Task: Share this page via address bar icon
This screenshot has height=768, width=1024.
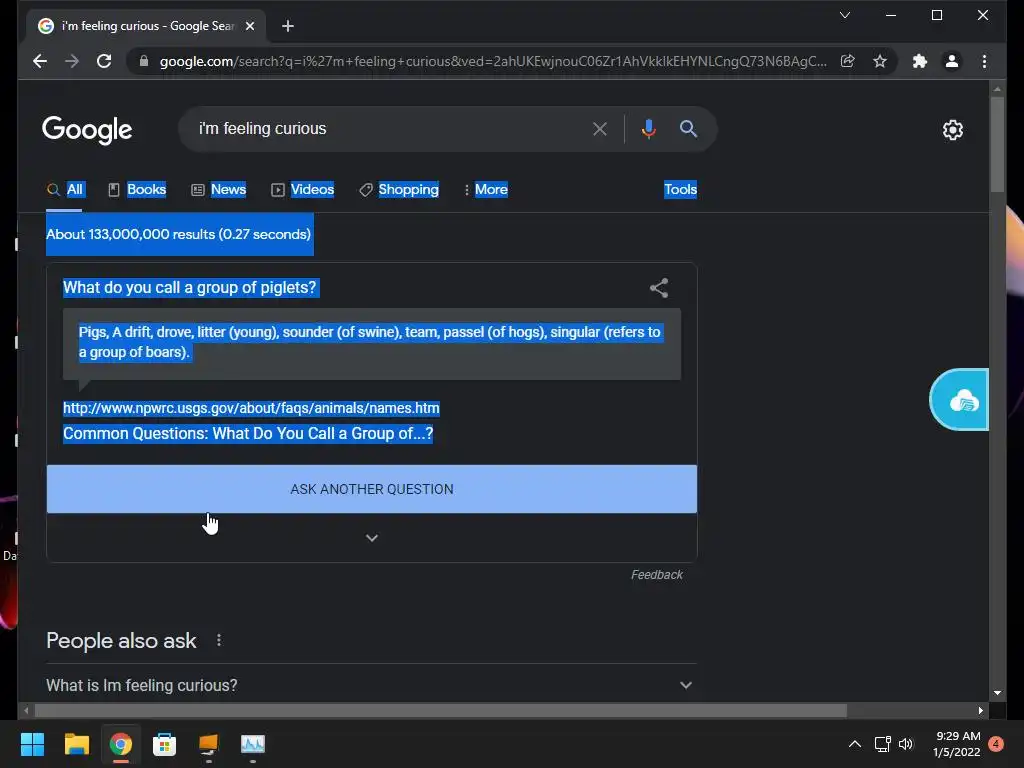Action: pyautogui.click(x=848, y=61)
